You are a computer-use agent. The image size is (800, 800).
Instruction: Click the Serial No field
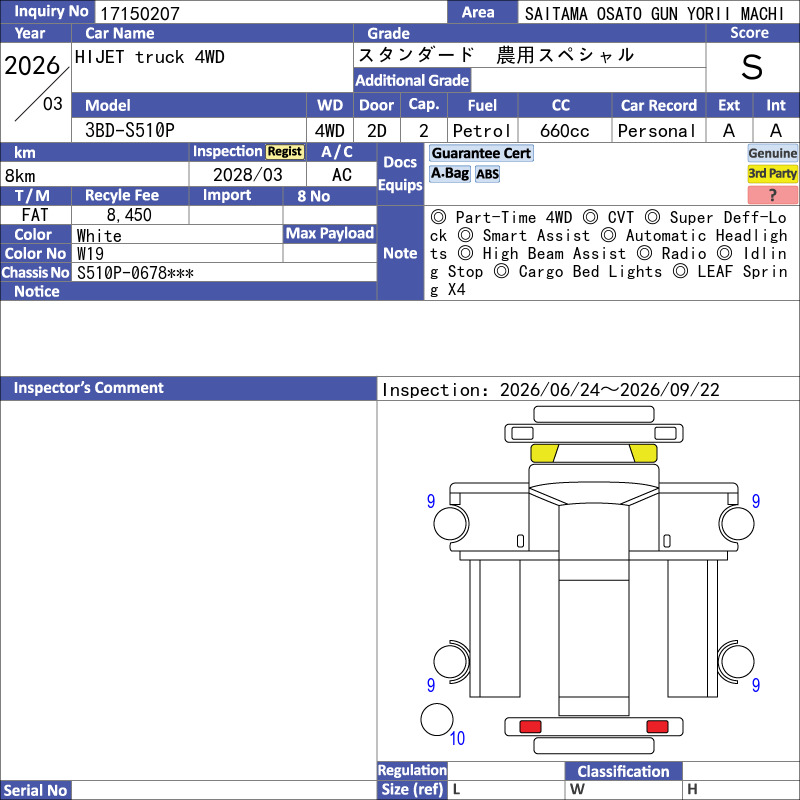pyautogui.click(x=224, y=790)
